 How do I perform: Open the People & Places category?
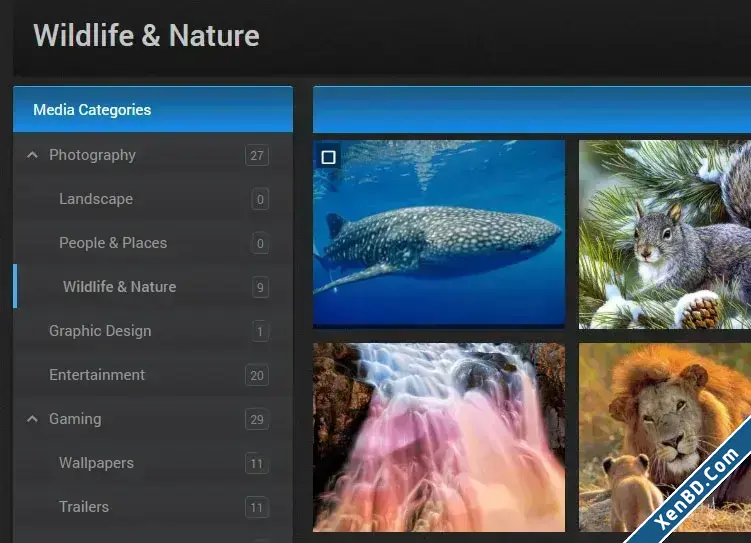113,243
